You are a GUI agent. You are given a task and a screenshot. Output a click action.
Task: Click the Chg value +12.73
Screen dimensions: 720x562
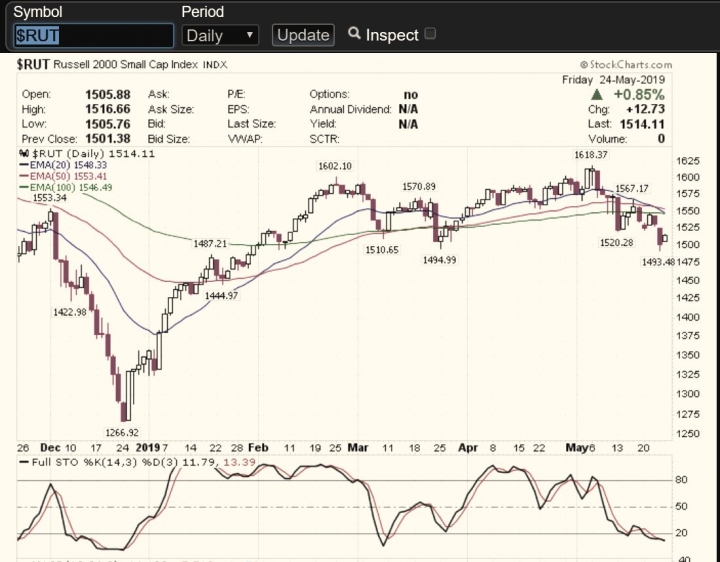pyautogui.click(x=645, y=109)
